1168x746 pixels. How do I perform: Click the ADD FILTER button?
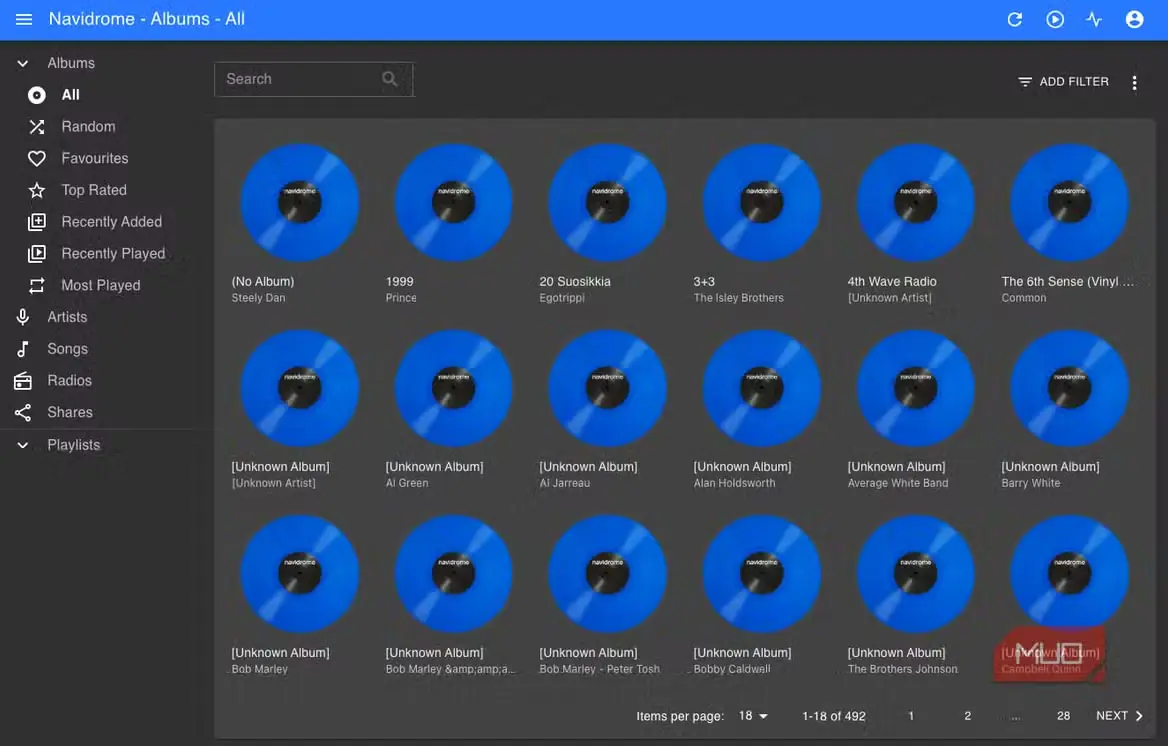[1063, 82]
